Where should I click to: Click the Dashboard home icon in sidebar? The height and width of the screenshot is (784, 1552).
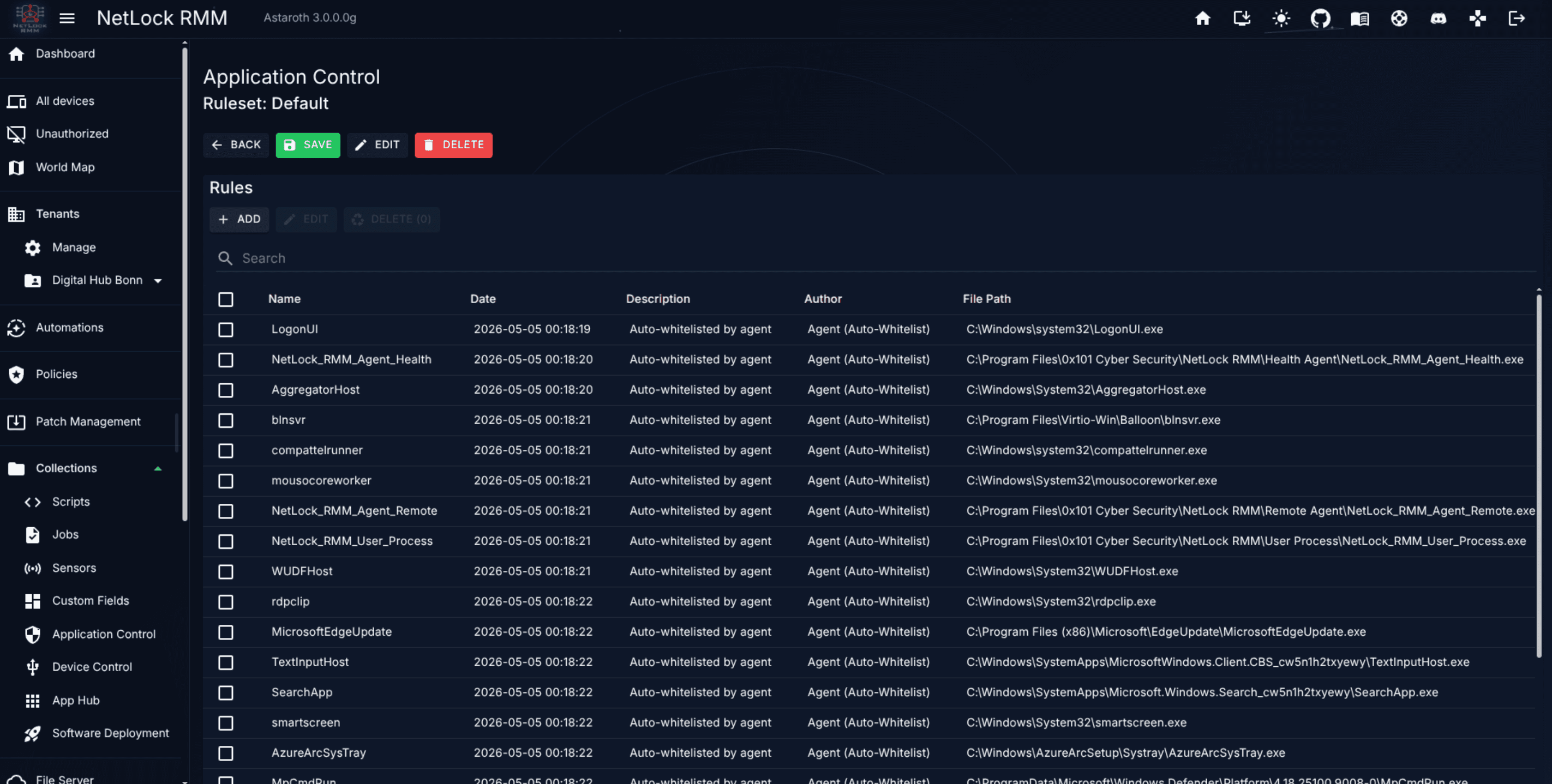point(16,53)
